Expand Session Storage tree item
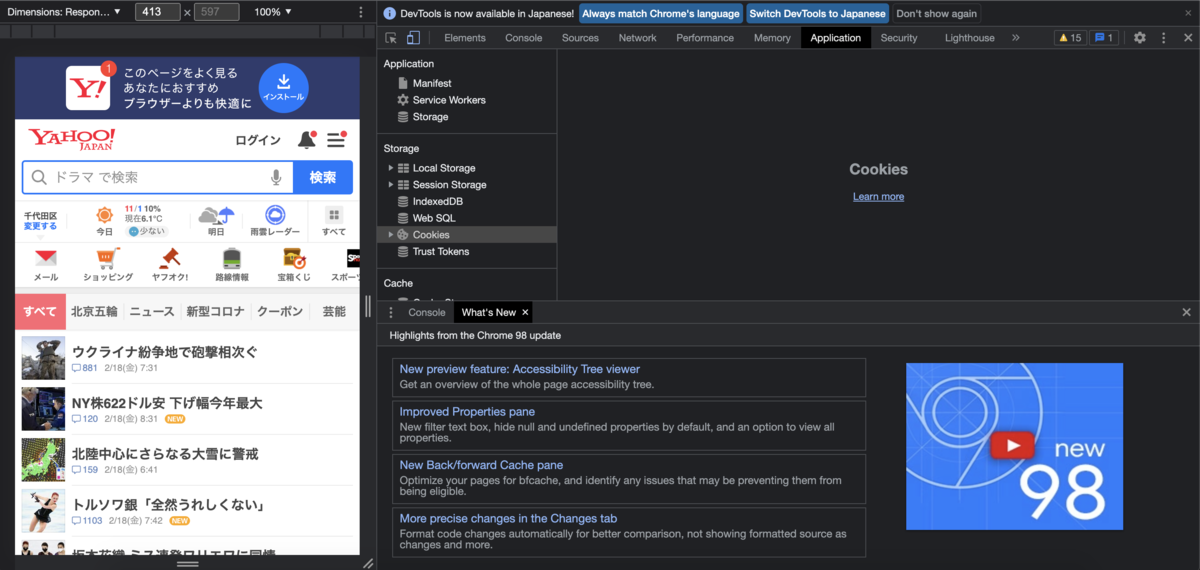The width and height of the screenshot is (1200, 570). pyautogui.click(x=391, y=185)
